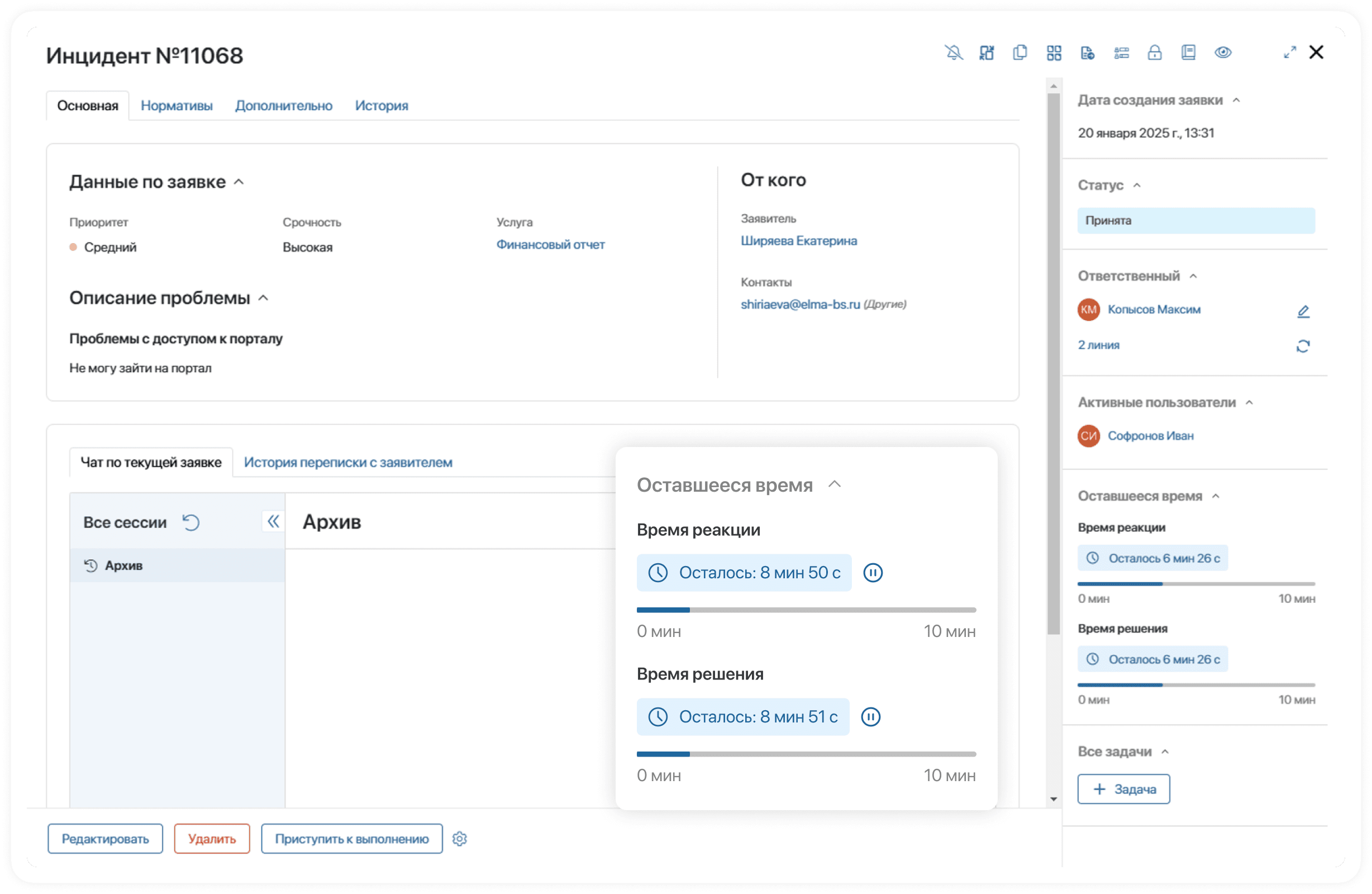Screen dimensions: 1372x894
Task: Collapse the Статус section
Action: 1137,186
